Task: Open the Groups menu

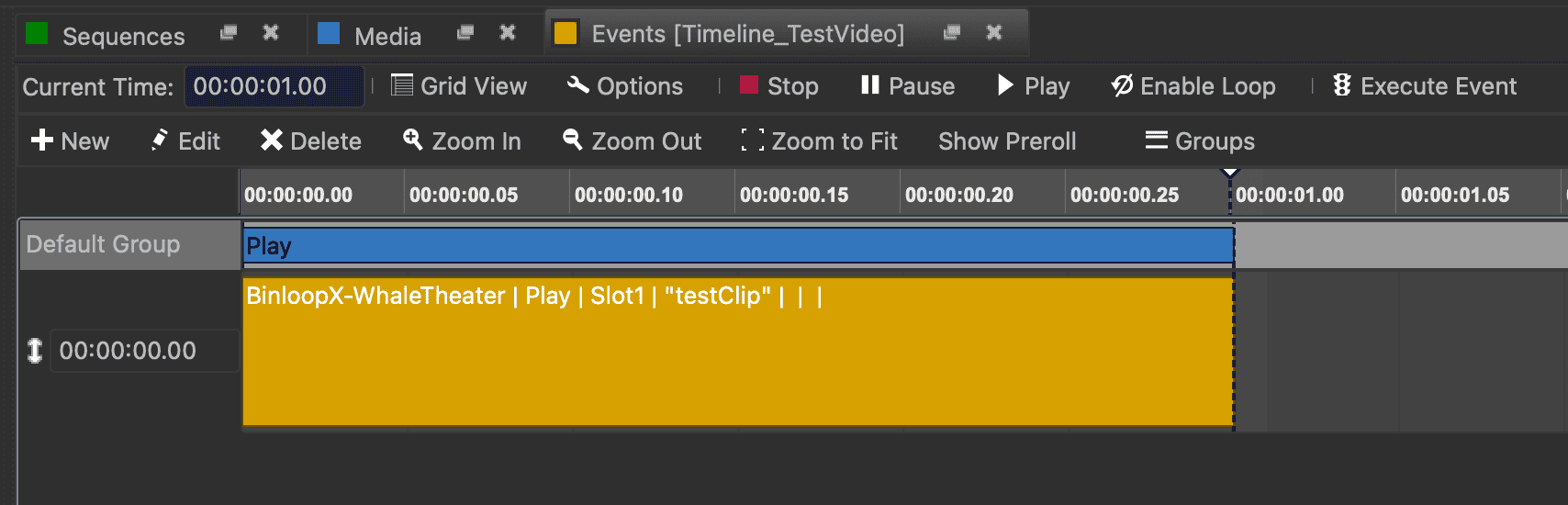Action: [1200, 141]
